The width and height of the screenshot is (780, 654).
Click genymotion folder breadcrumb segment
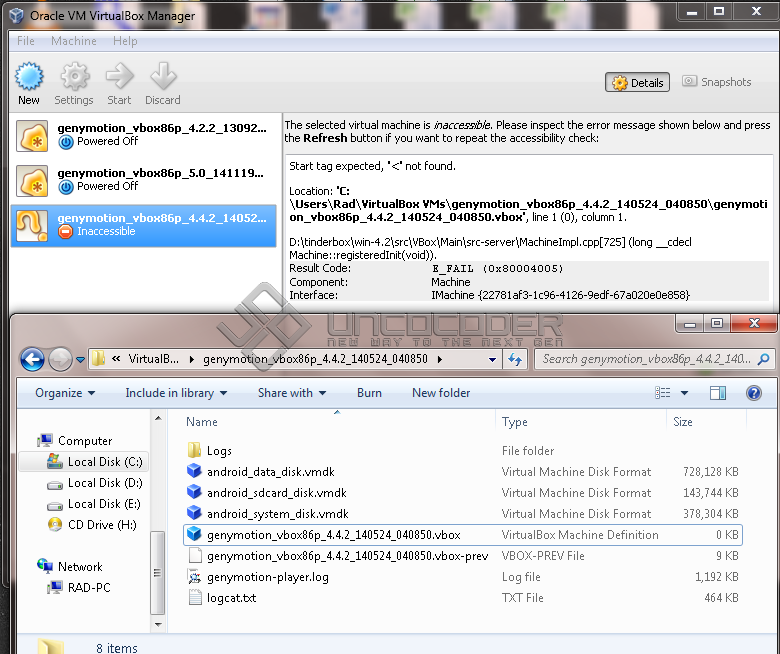(x=315, y=359)
